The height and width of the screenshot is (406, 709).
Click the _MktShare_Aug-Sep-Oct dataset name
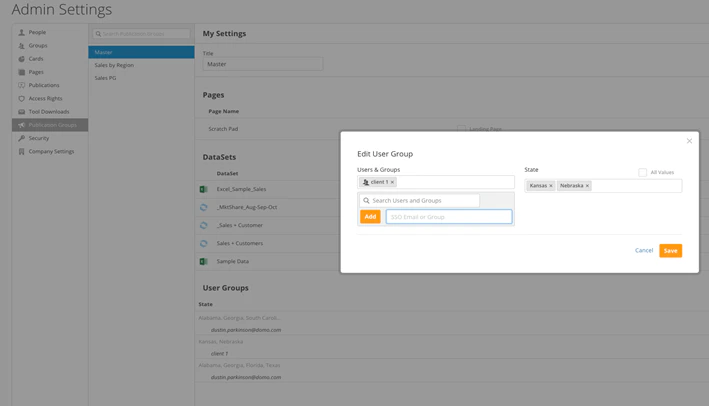click(x=246, y=207)
